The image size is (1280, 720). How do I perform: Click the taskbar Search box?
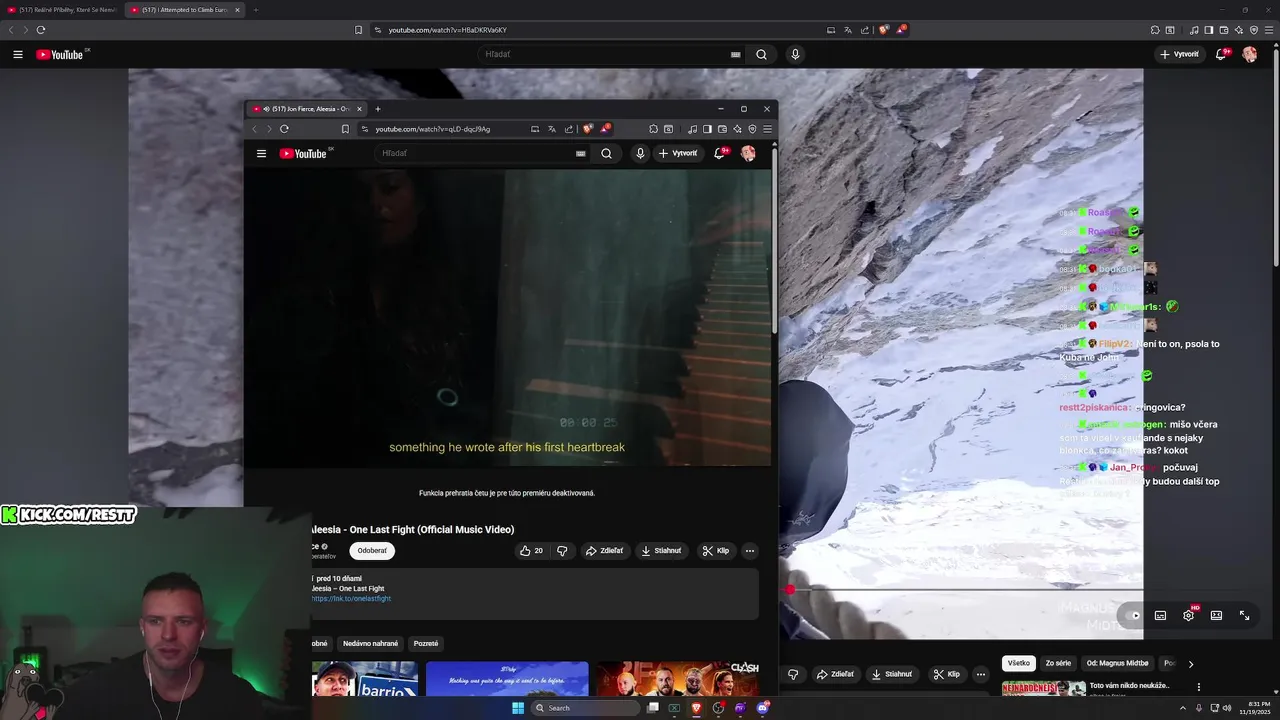point(585,708)
